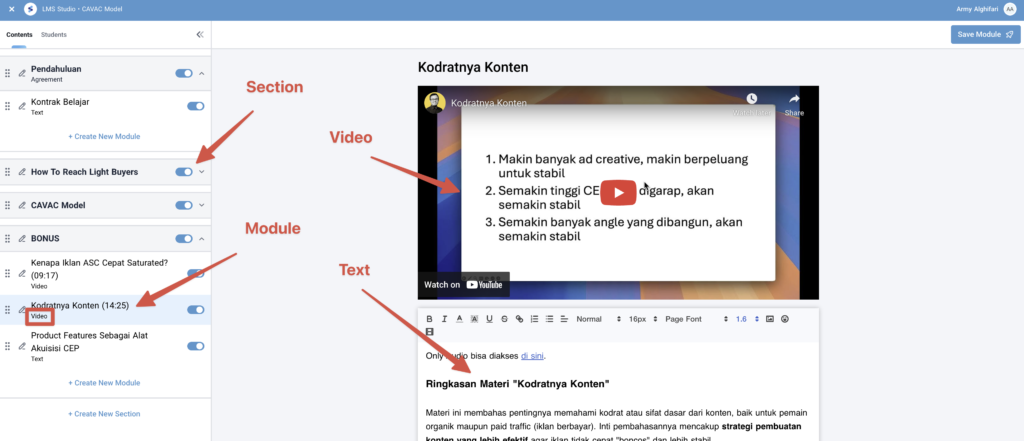Click the numbered list icon
Viewport: 1024px width, 441px height.
(534, 319)
